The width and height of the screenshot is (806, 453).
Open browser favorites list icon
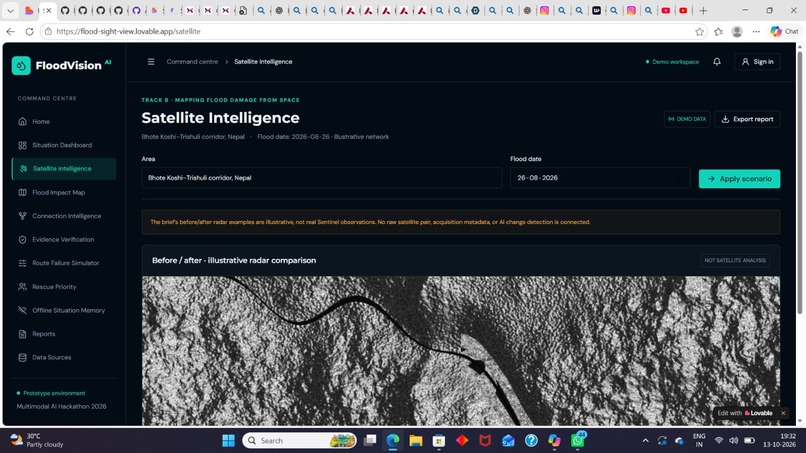(718, 32)
